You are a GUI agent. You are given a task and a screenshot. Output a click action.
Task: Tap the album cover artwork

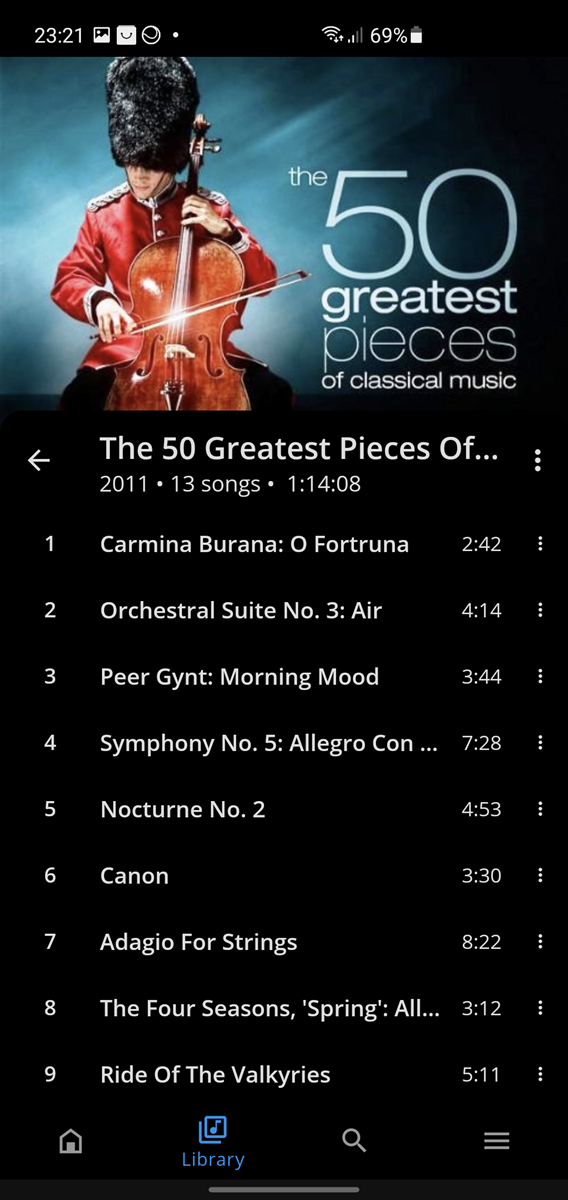[284, 233]
